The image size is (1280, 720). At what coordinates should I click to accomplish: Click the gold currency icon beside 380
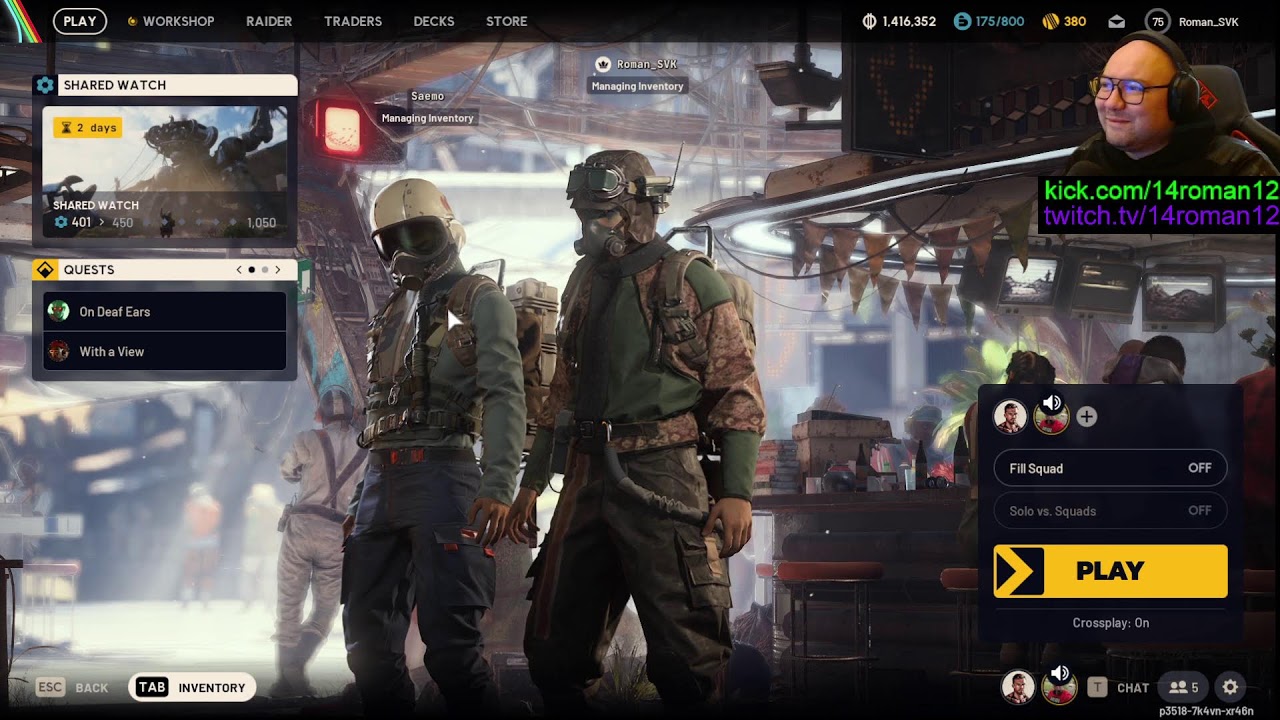[1050, 21]
